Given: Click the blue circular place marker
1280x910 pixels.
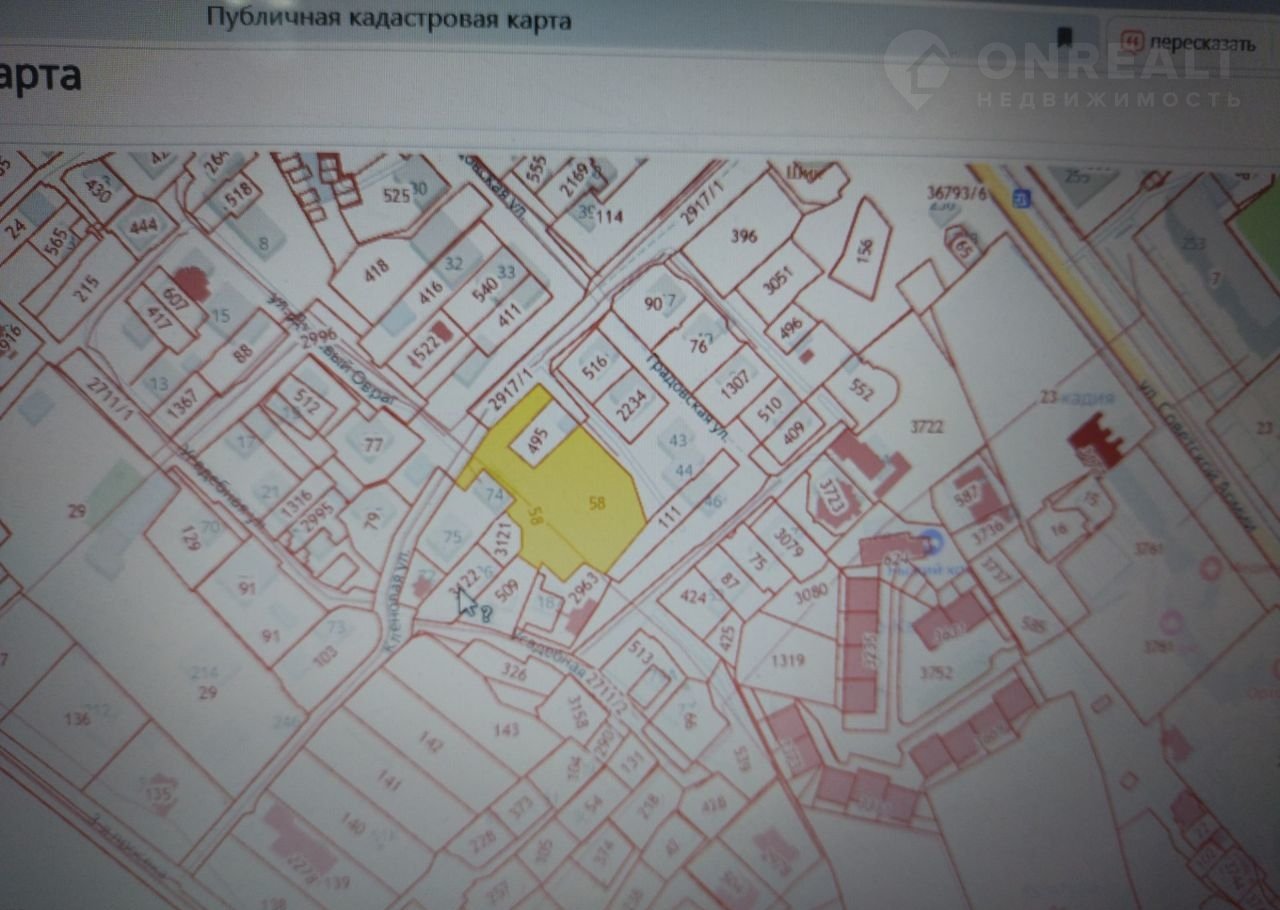Looking at the screenshot, I should pyautogui.click(x=933, y=544).
